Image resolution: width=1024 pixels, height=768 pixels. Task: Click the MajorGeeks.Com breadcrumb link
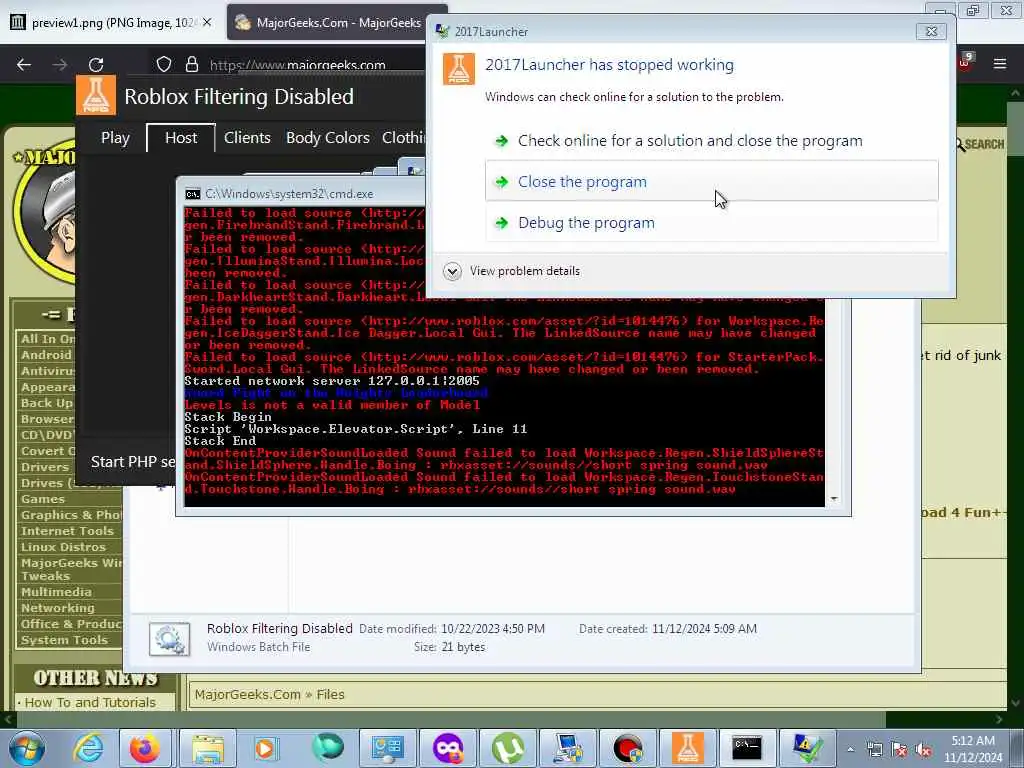point(248,694)
